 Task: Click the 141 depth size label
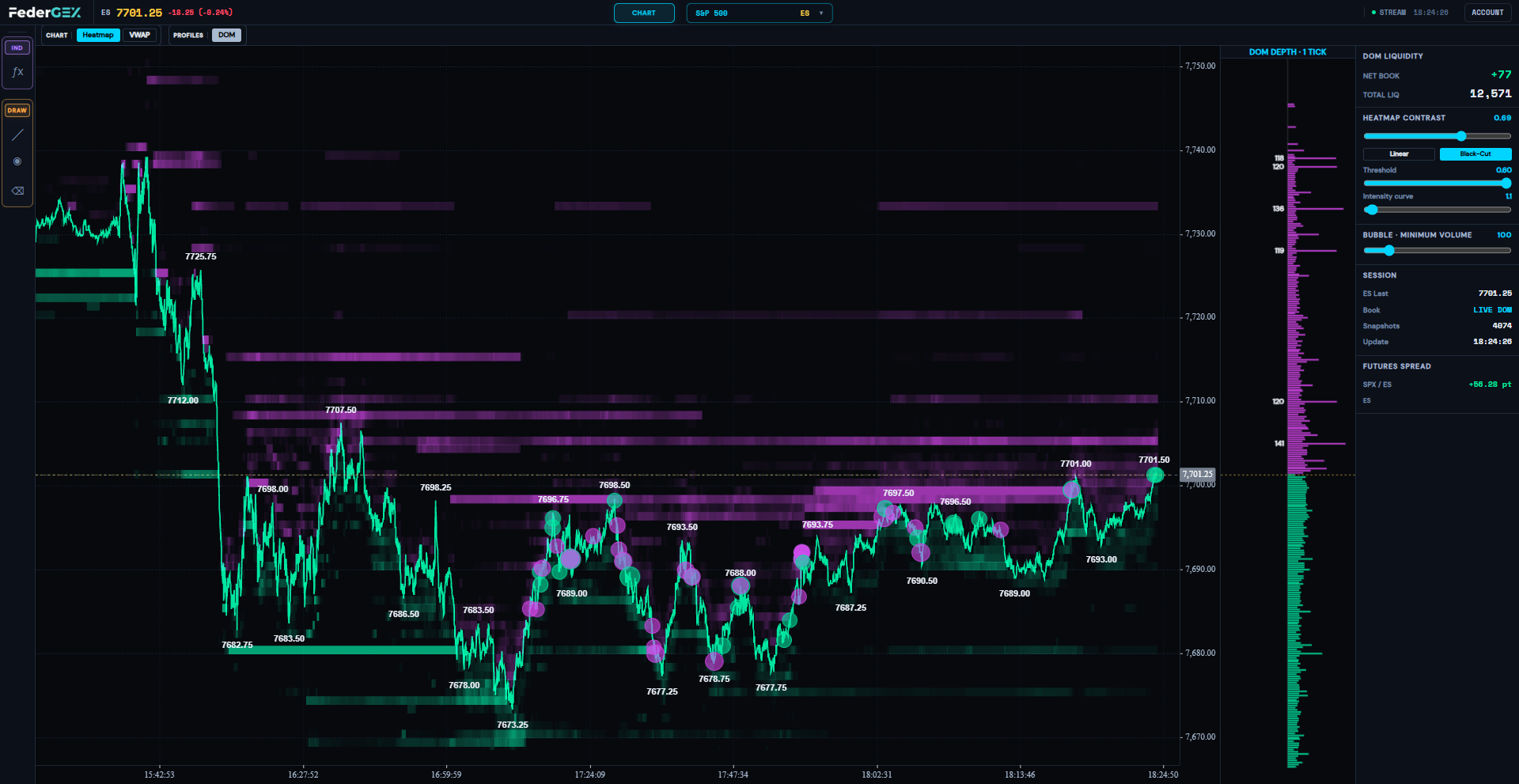(x=1279, y=444)
